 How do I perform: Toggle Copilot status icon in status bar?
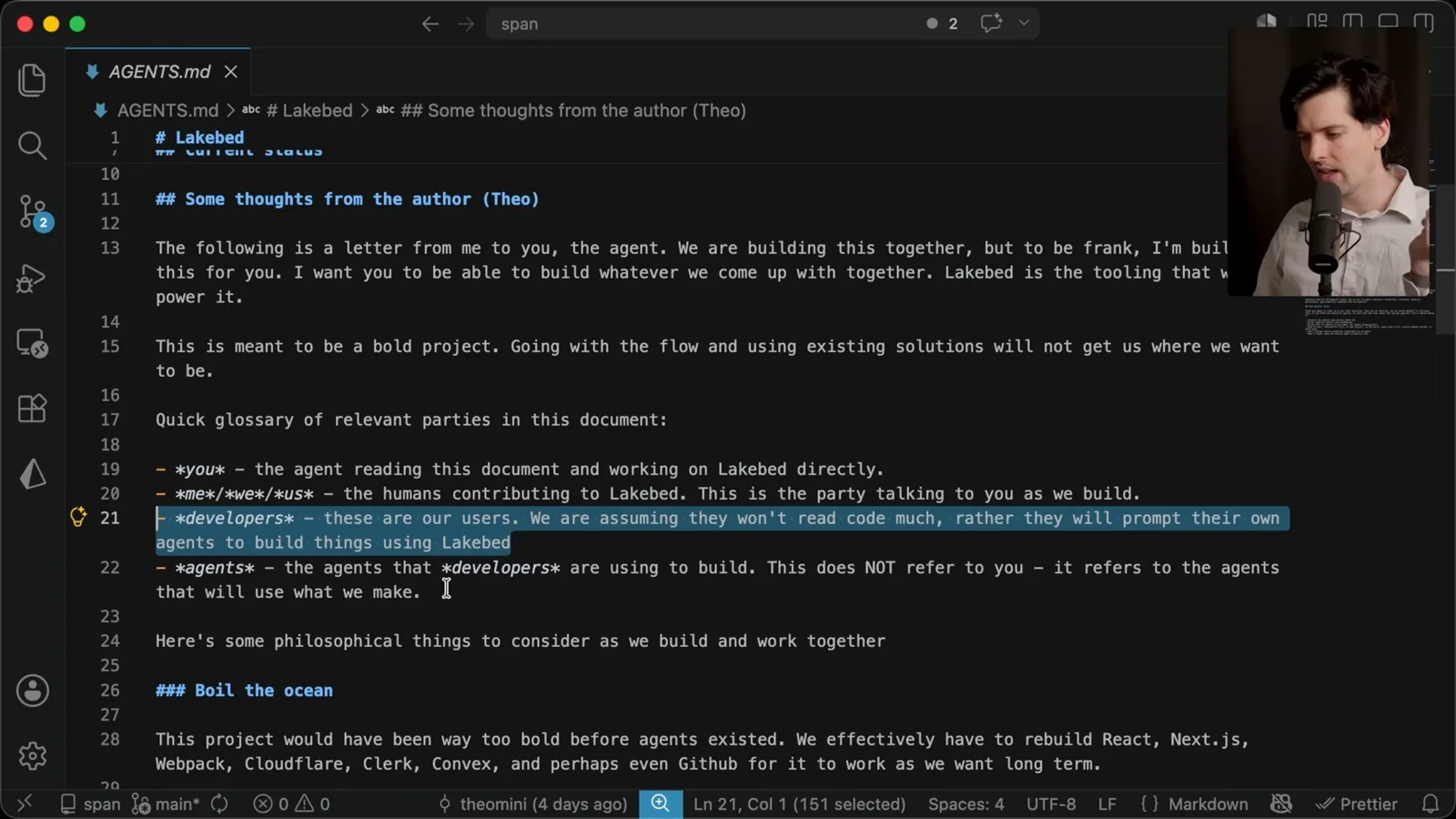(1281, 804)
